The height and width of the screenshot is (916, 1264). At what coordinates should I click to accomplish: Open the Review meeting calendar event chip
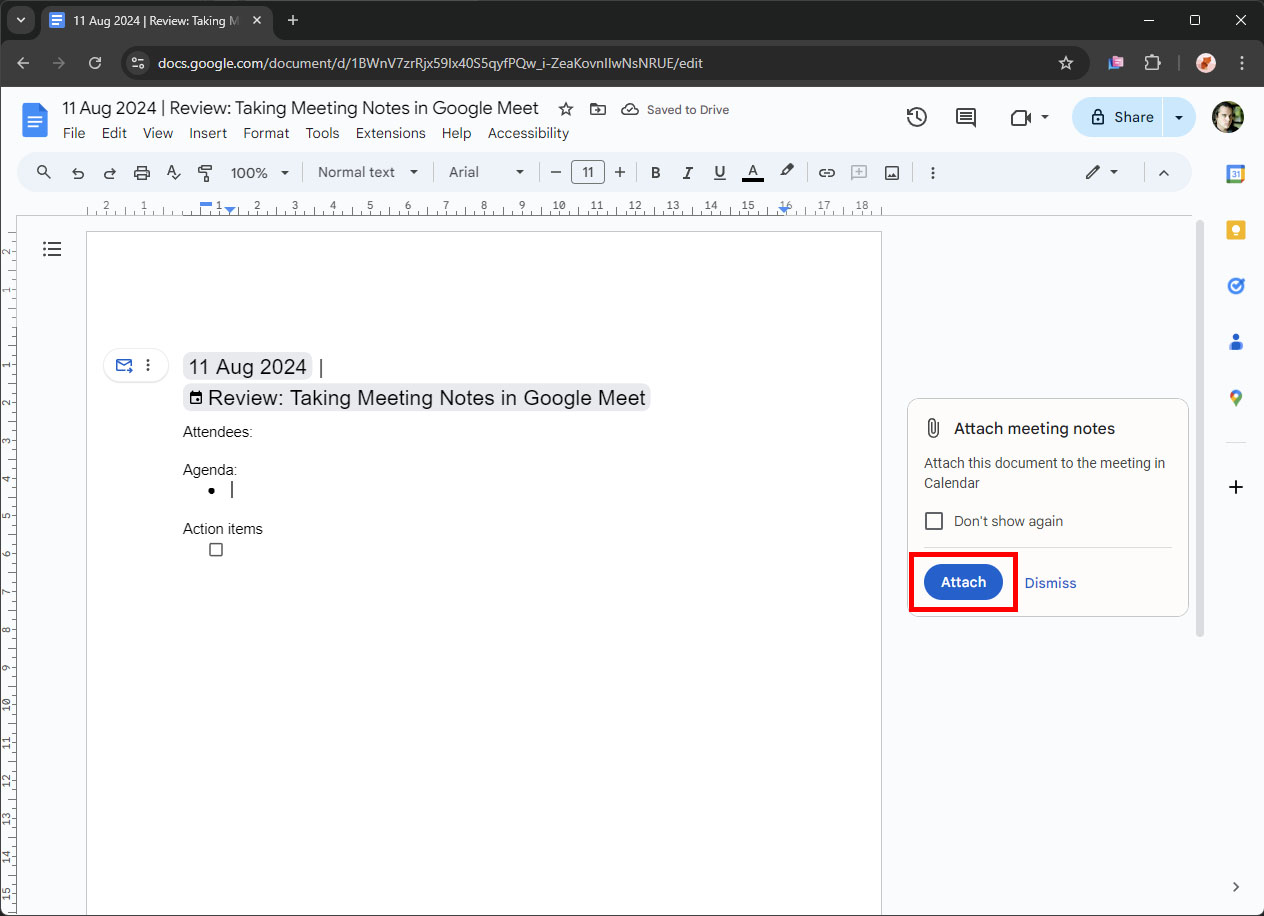417,398
